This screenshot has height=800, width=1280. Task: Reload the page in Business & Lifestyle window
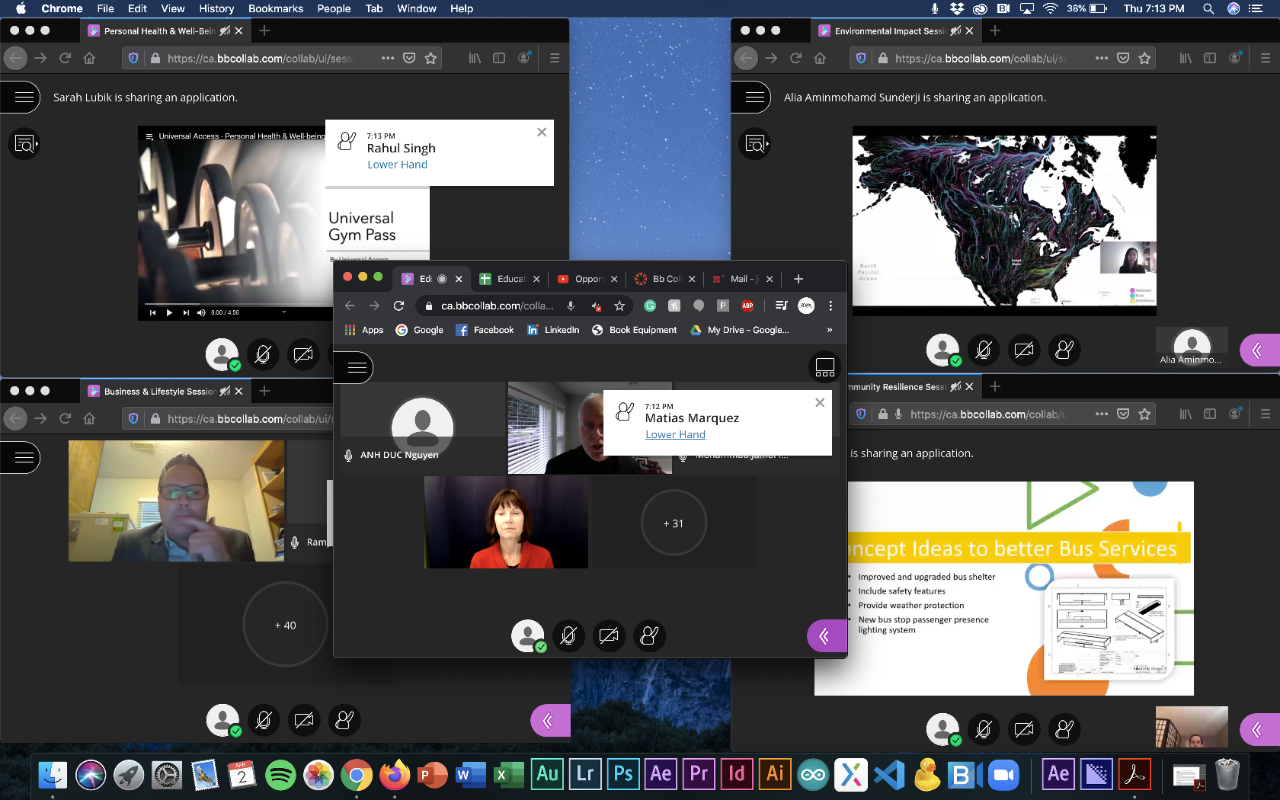(x=65, y=419)
